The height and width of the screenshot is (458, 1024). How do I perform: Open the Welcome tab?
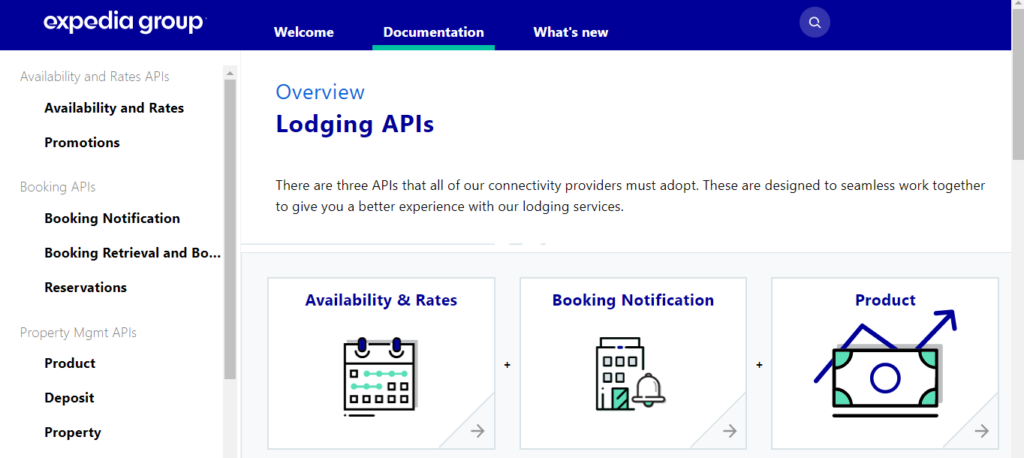304,32
